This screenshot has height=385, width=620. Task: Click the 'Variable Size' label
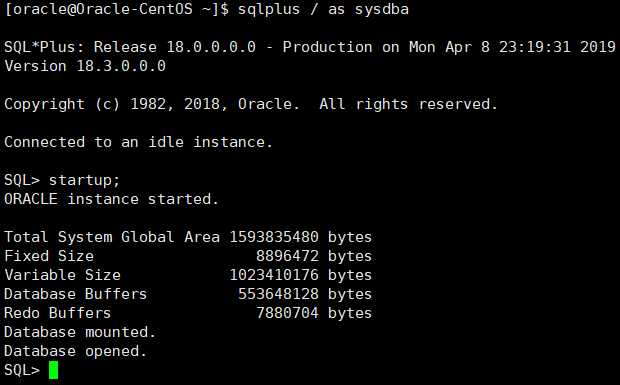[x=62, y=275]
